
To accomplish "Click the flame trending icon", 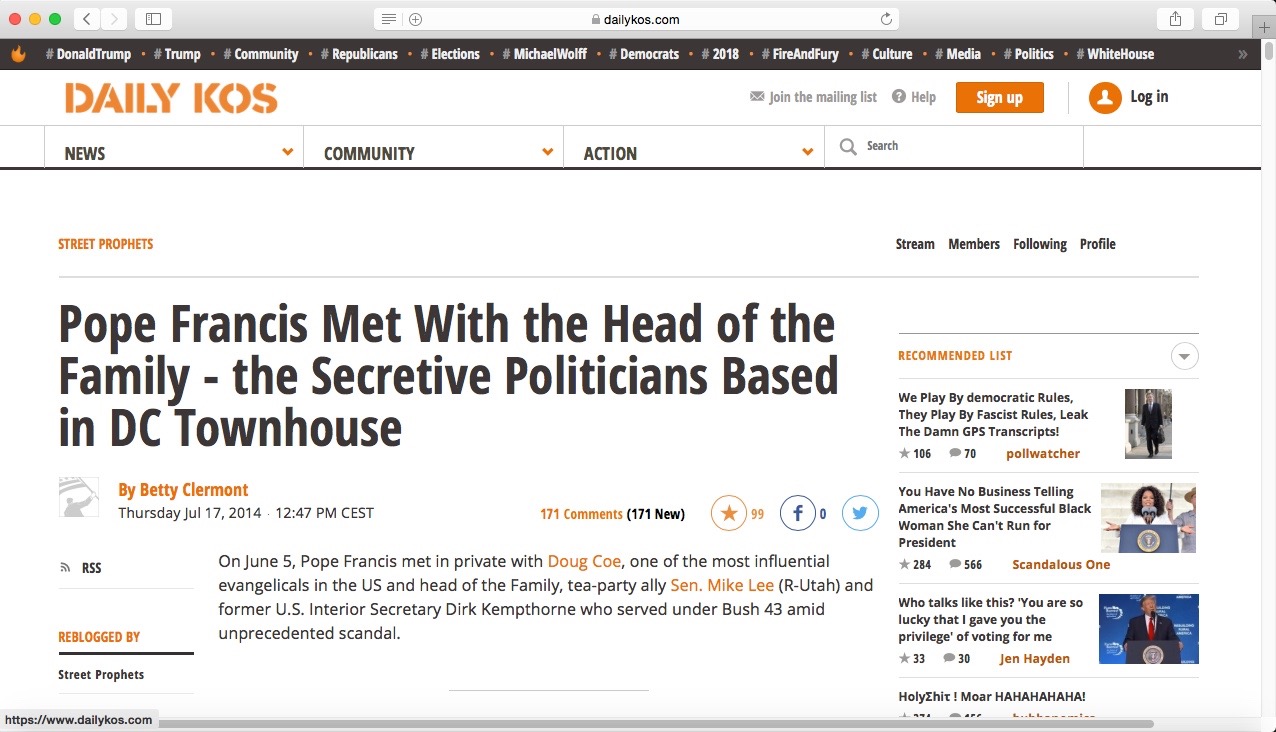I will pyautogui.click(x=18, y=54).
